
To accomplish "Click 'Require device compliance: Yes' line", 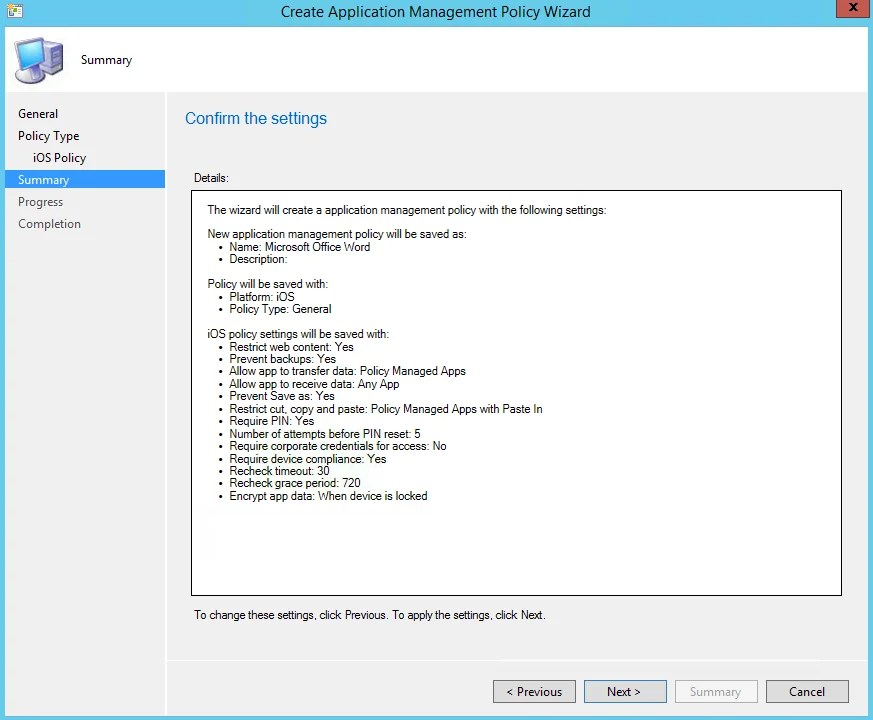I will 307,459.
